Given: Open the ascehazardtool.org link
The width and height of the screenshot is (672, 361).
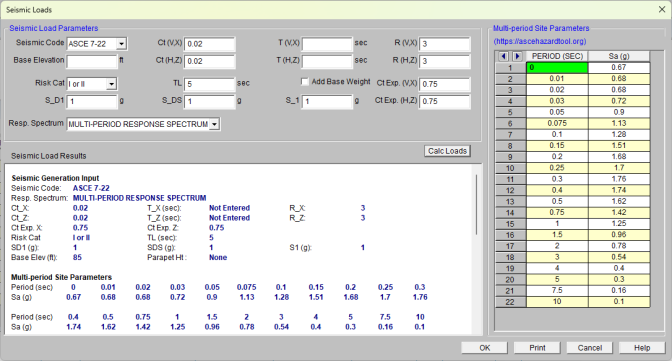Looking at the screenshot, I should pos(540,42).
